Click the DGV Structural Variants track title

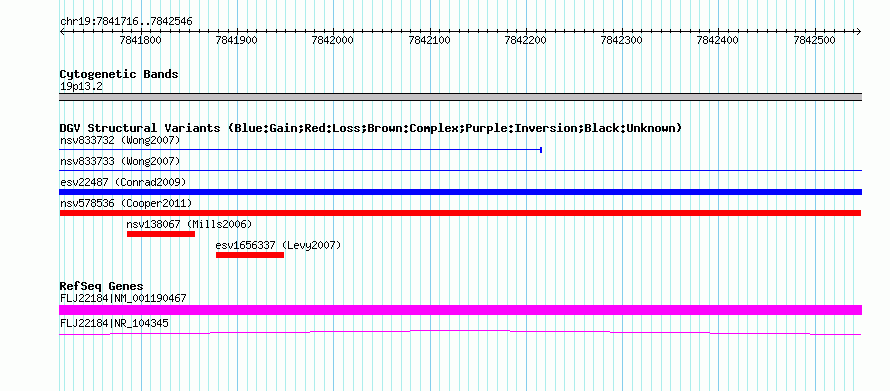click(371, 128)
